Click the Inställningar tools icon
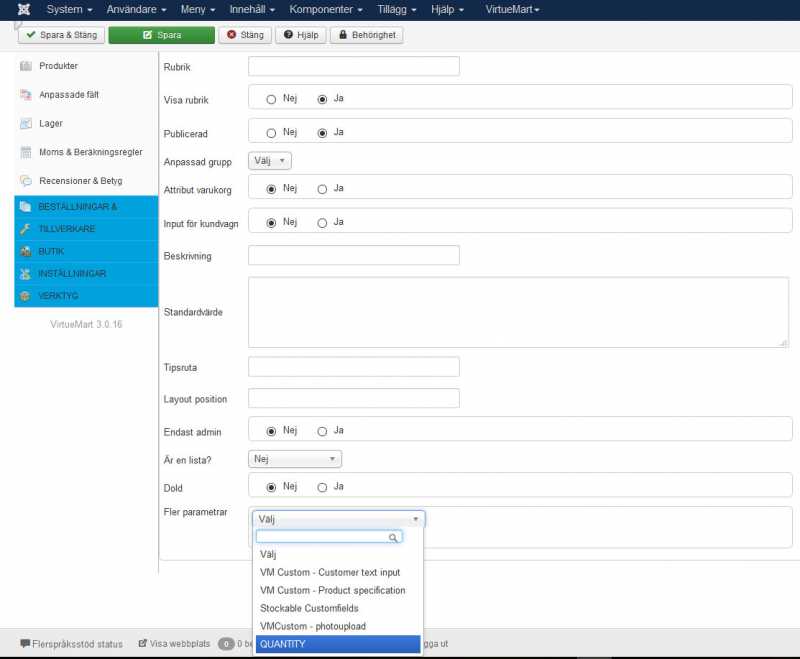Screen dimensions: 800x659 (x=25, y=273)
